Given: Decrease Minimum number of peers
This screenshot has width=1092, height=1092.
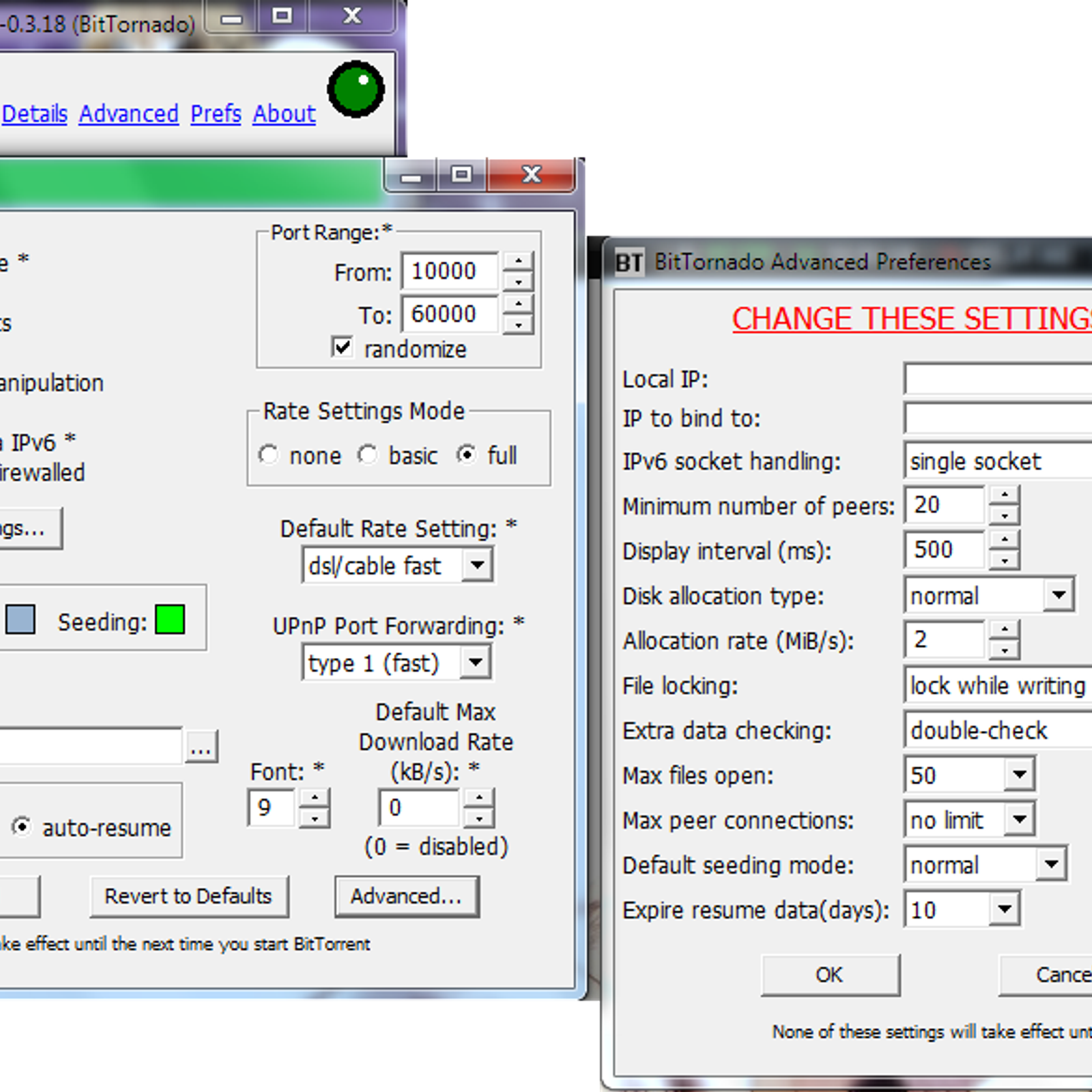Looking at the screenshot, I should [x=1004, y=515].
